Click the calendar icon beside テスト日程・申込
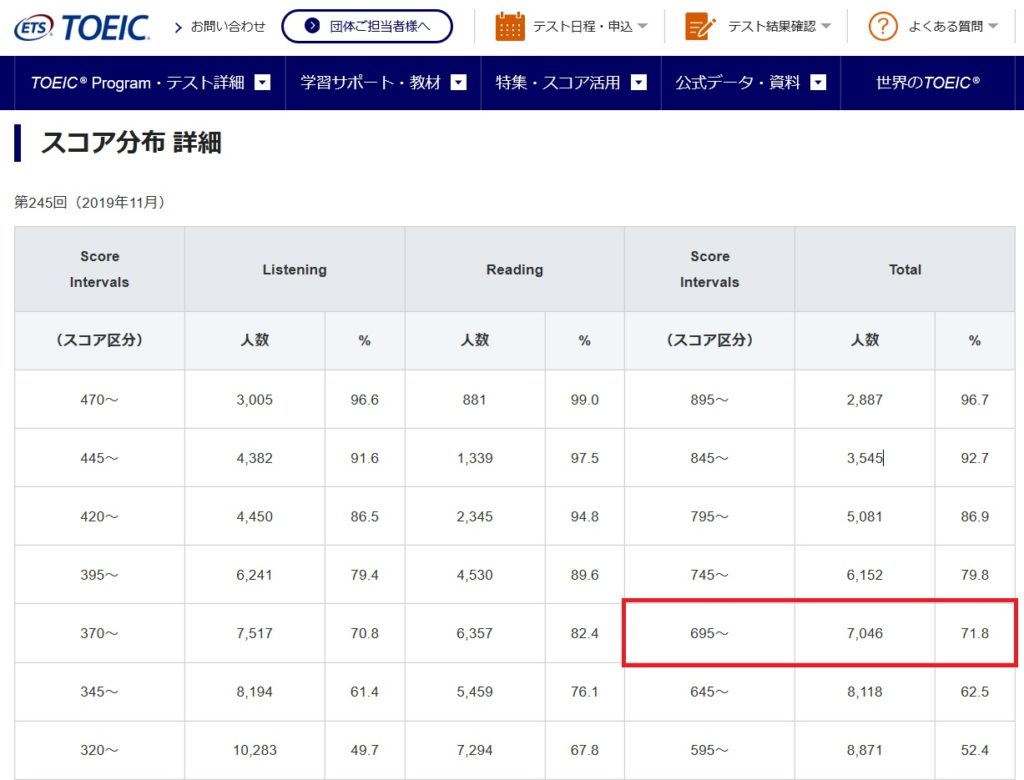Screen dimensions: 1024x780 (x=510, y=24)
